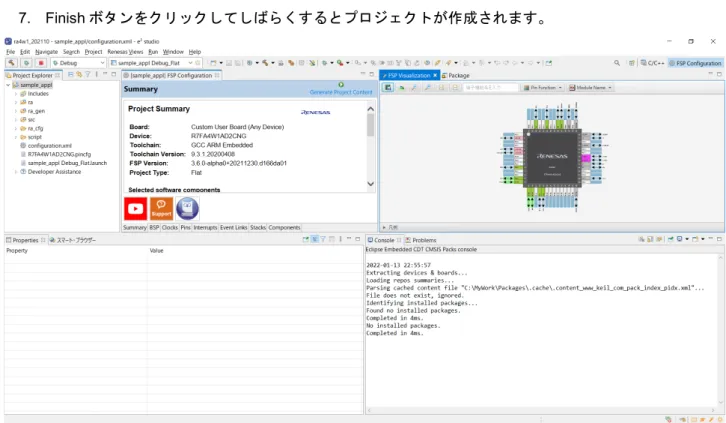Expand the ra_gen folder
This screenshot has height=423, width=726.
pos(16,111)
